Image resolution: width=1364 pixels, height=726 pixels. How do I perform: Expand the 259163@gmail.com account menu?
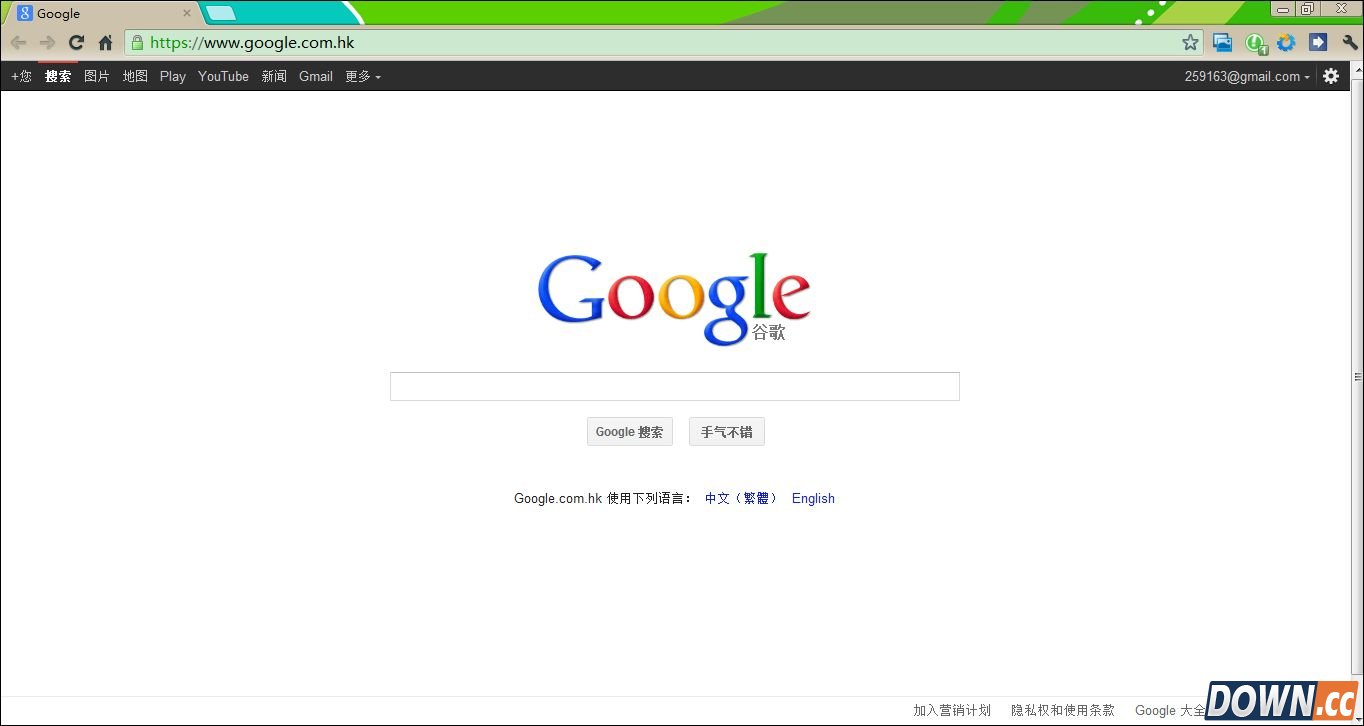[1247, 76]
